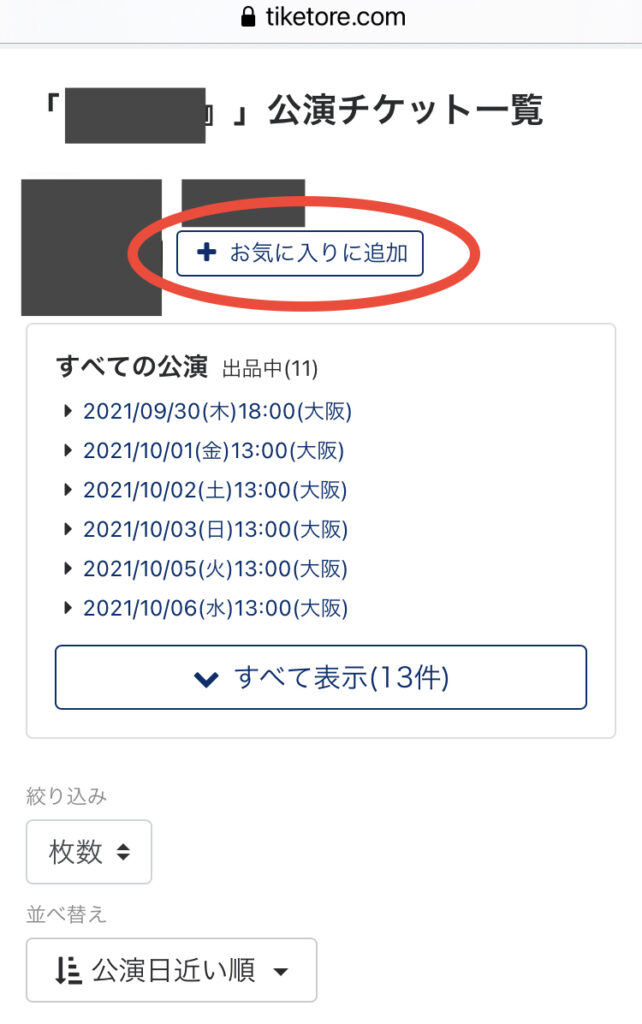Select the 2021/10/03(日)13:00(大阪) performance
The height and width of the screenshot is (1024, 642).
coord(216,529)
